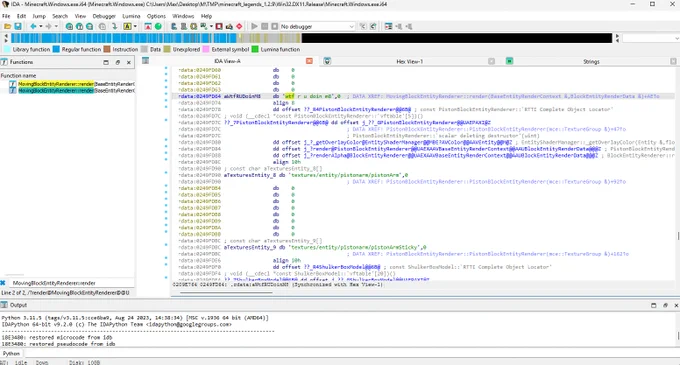Viewport: 680px width, 365px height.
Task: Open the back-arrow history dropdown
Action: pyautogui.click(x=41, y=26)
